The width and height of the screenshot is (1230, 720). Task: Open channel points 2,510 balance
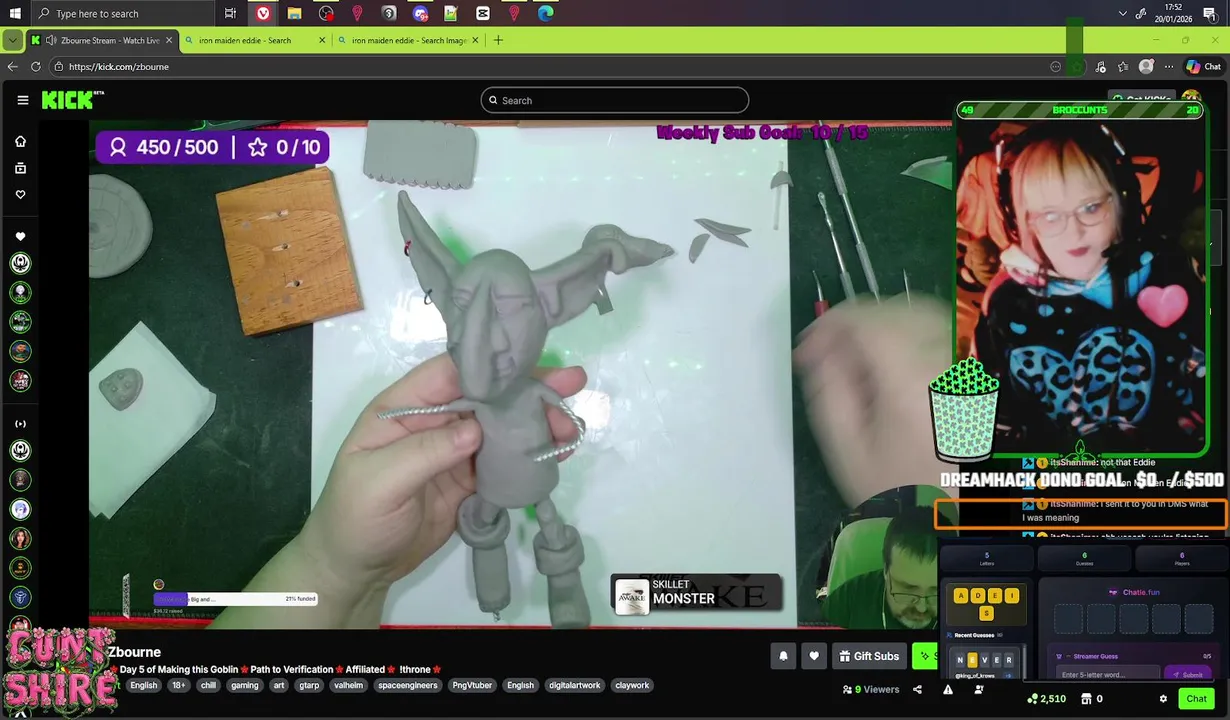point(1045,699)
